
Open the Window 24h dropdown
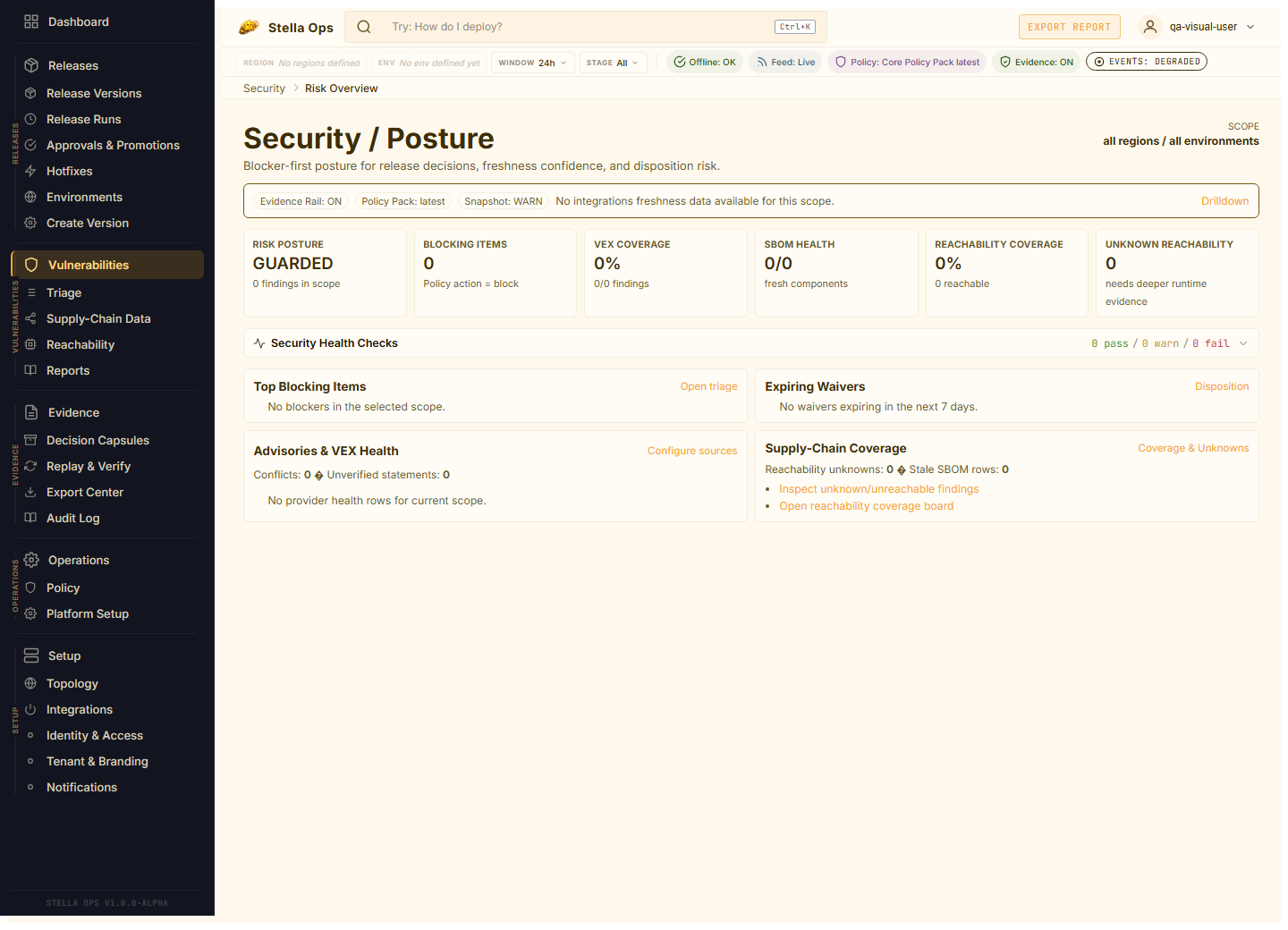[x=532, y=63]
